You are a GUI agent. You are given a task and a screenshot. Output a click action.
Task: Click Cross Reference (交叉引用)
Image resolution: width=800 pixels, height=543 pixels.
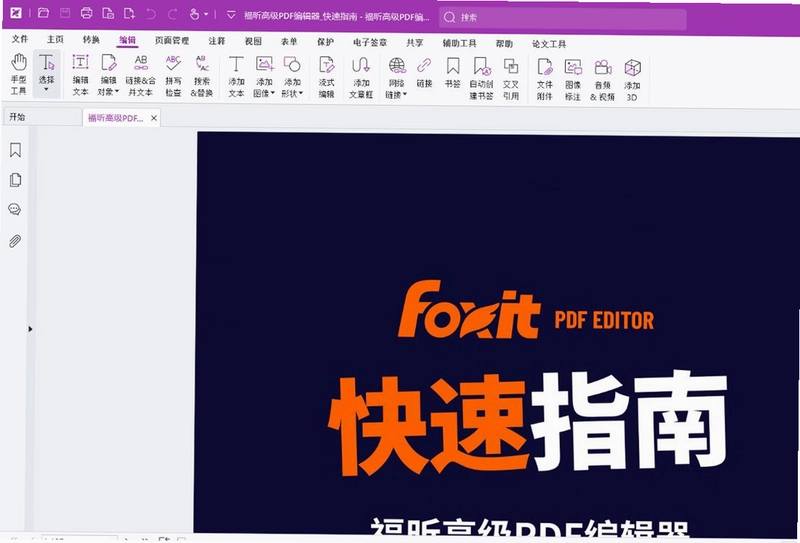coord(511,79)
